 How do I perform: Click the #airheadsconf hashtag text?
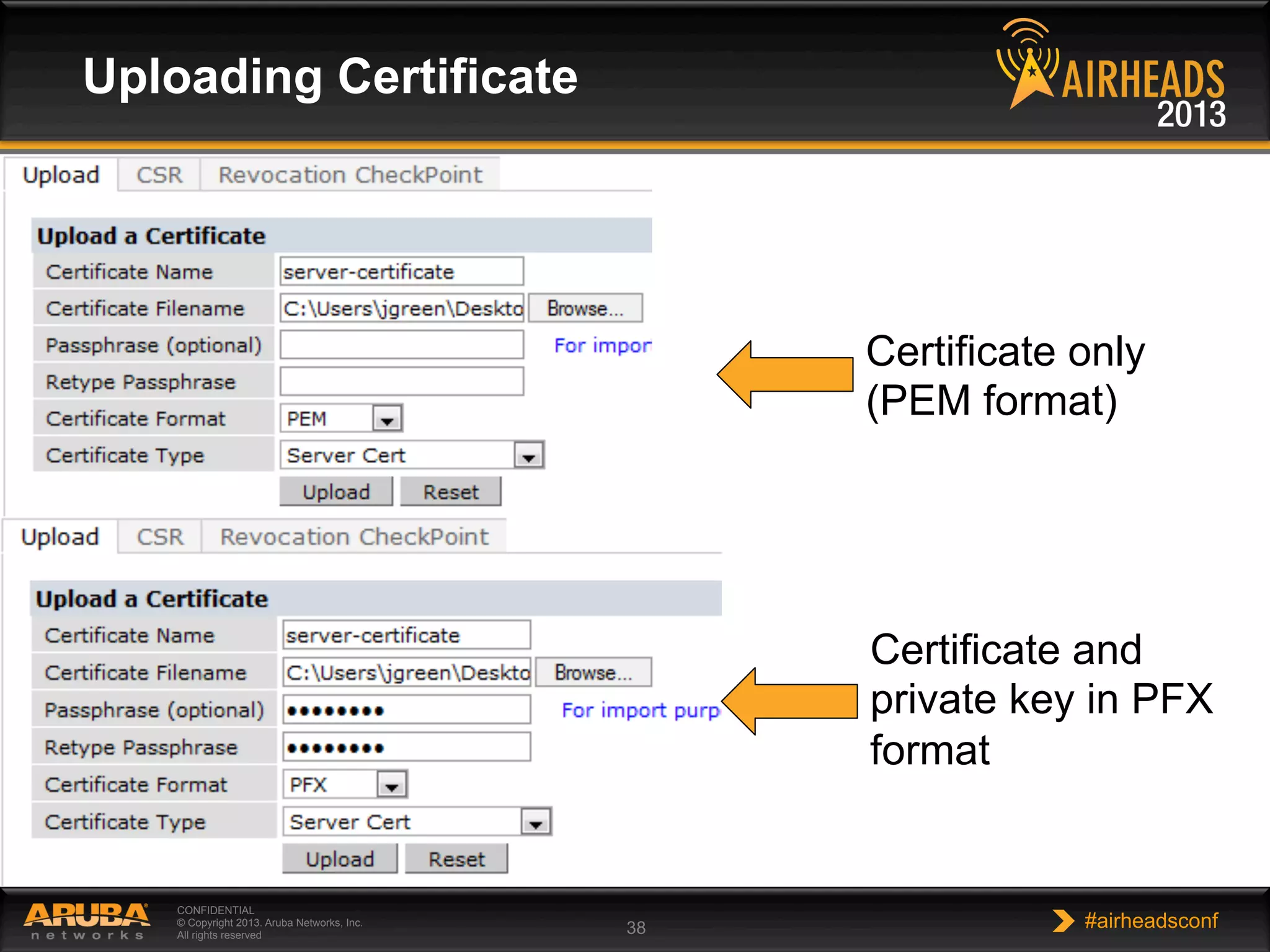click(1151, 920)
